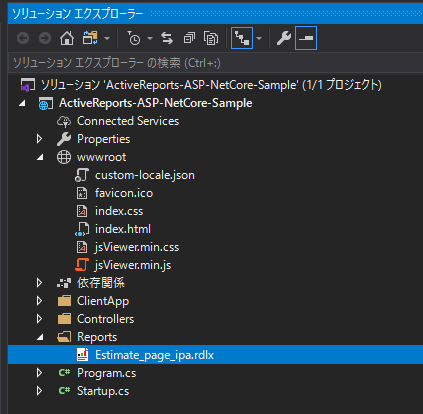Click the Collapse All icon

point(189,39)
